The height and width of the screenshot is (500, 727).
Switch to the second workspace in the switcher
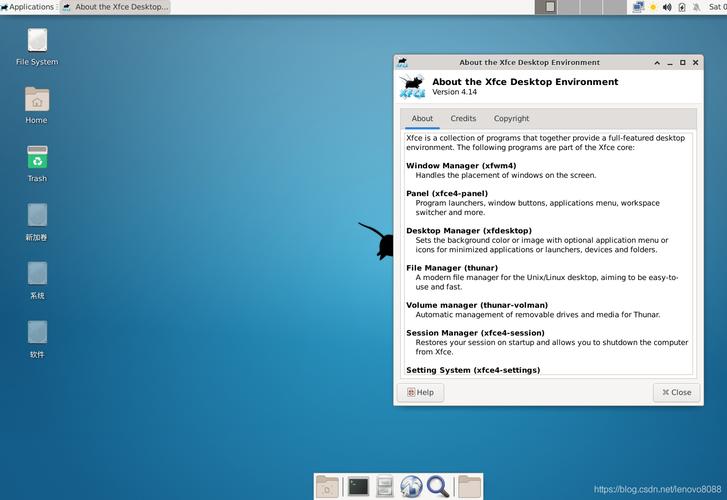[x=568, y=7]
